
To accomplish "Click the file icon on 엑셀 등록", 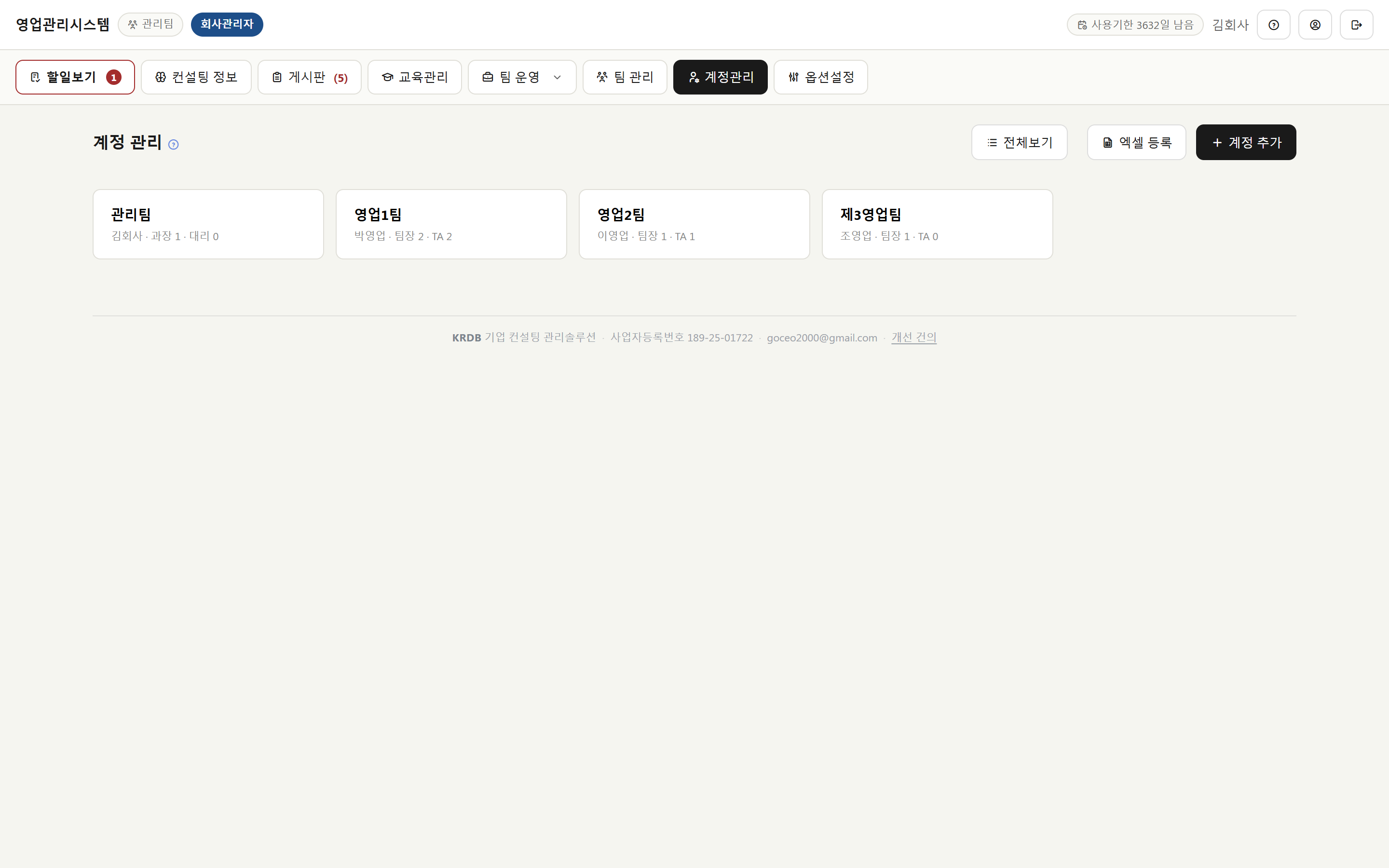I will 1108,142.
